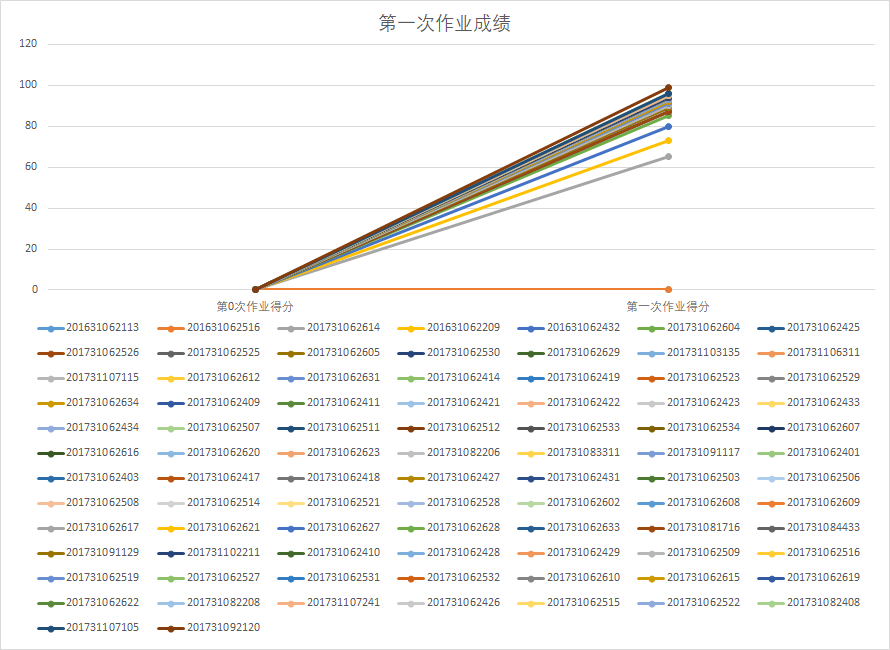Select legend entry 201731062511

[329, 427]
